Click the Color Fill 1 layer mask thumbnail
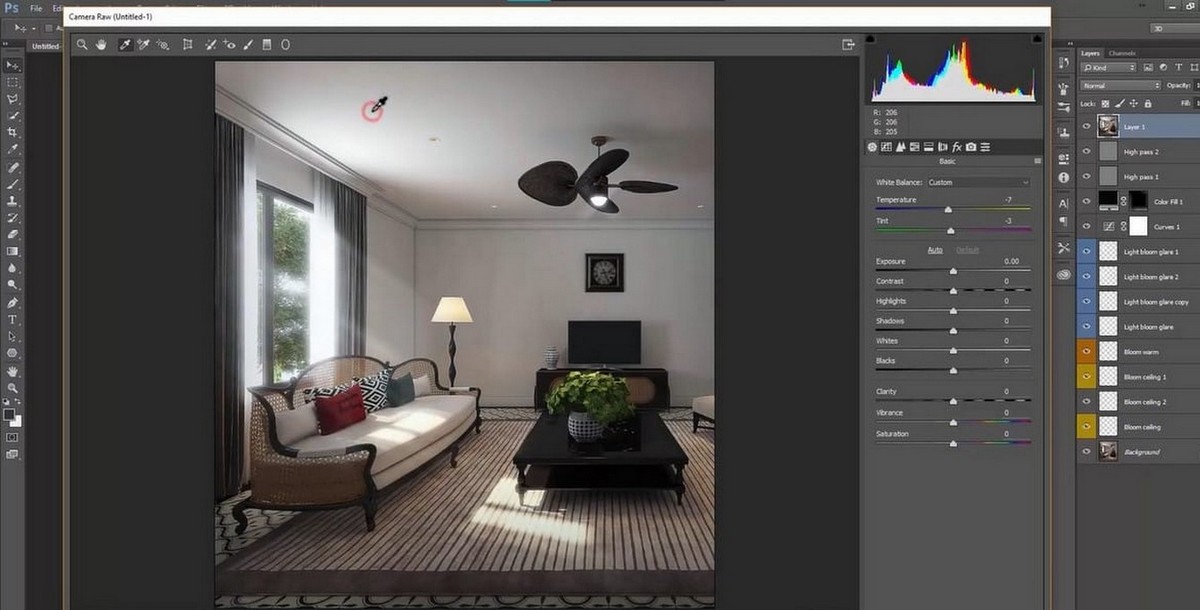Viewport: 1200px width, 610px height. [x=1138, y=201]
